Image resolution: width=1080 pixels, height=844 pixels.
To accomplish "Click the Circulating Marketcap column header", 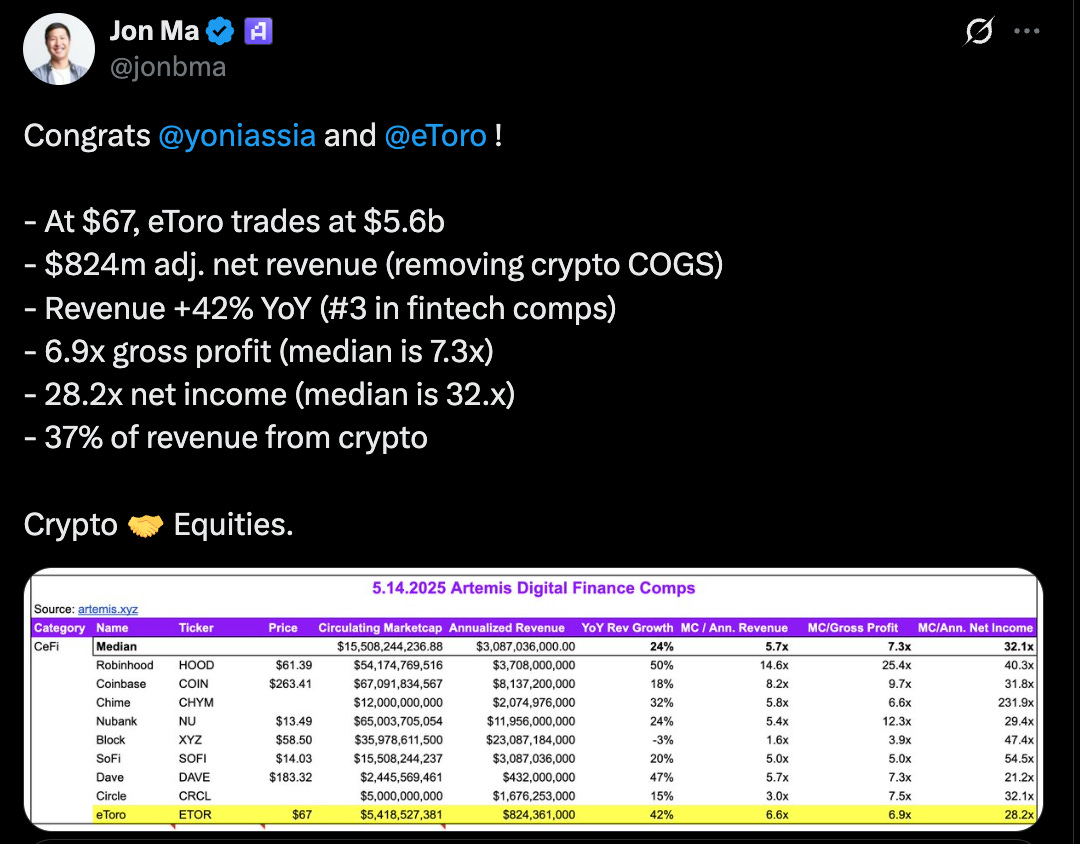I will point(380,628).
